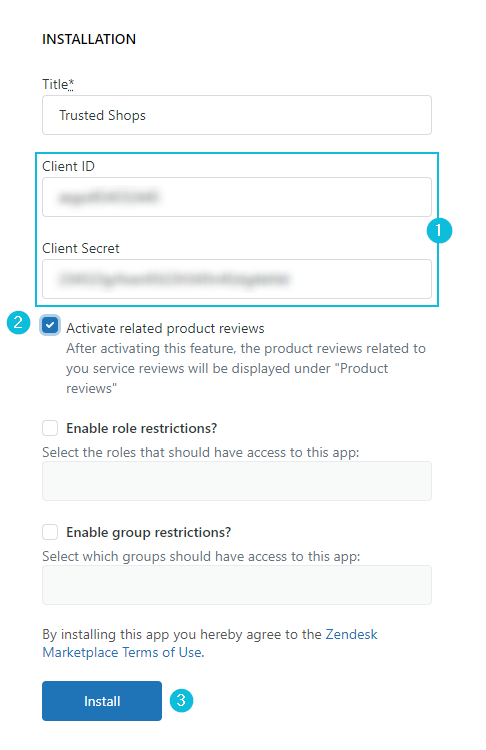486x750 pixels.
Task: Click the Enable role restrictions label
Action: [x=142, y=428]
